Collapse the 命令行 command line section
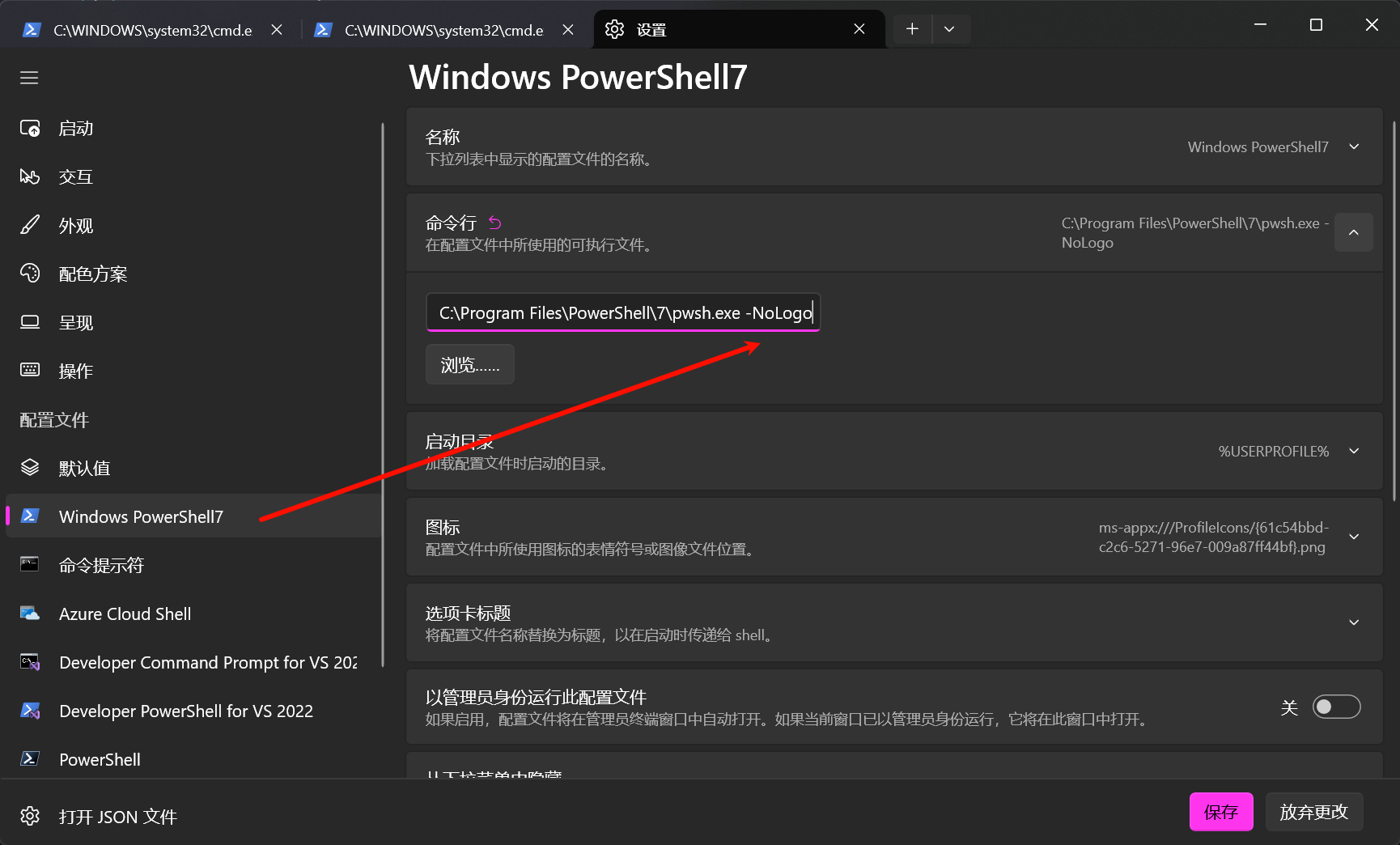The width and height of the screenshot is (1400, 845). coord(1354,232)
